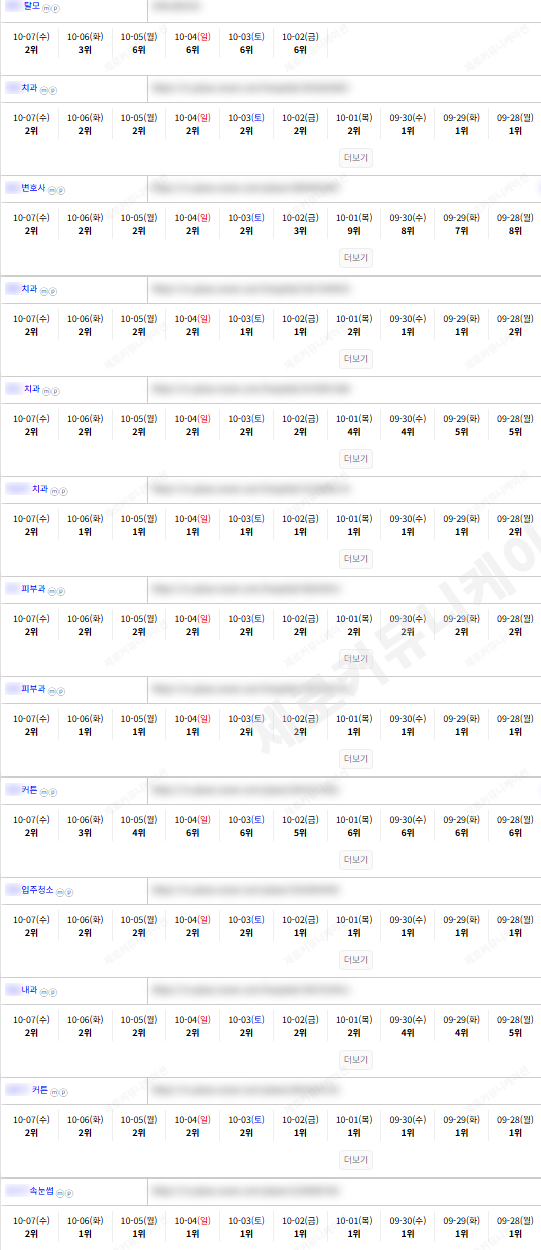Expand 더보기 below 피부과 row with all 2위
This screenshot has height=1250, width=541.
coord(356,659)
